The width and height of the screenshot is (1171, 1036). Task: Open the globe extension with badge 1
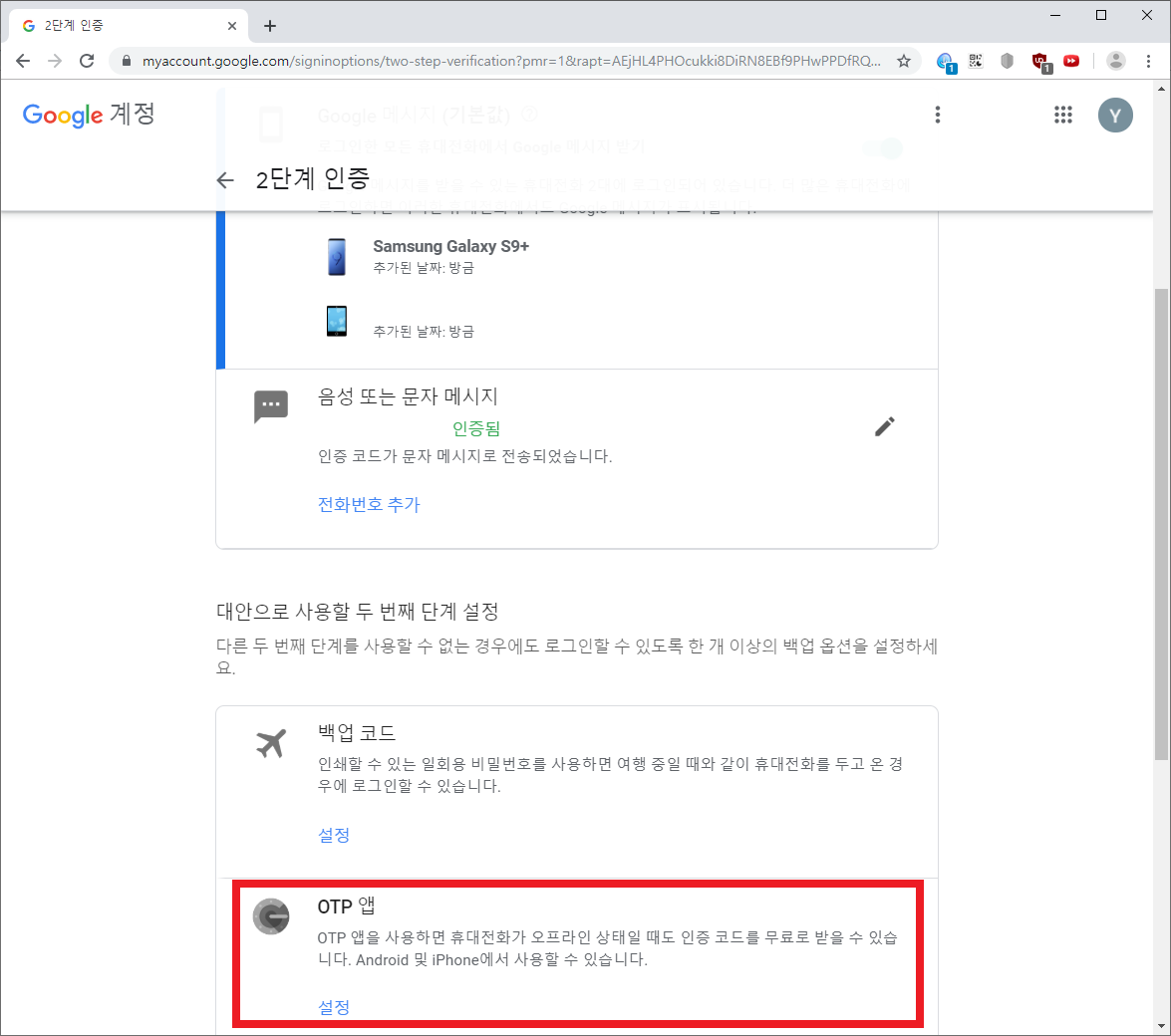click(946, 62)
